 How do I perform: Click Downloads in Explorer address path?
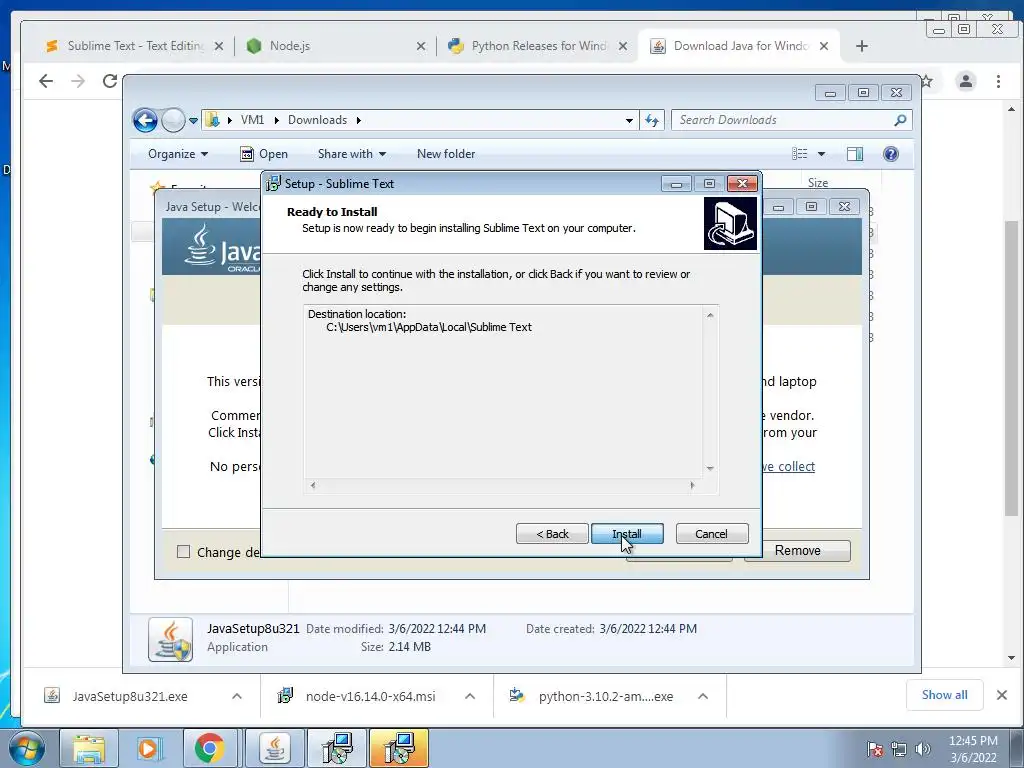(317, 120)
